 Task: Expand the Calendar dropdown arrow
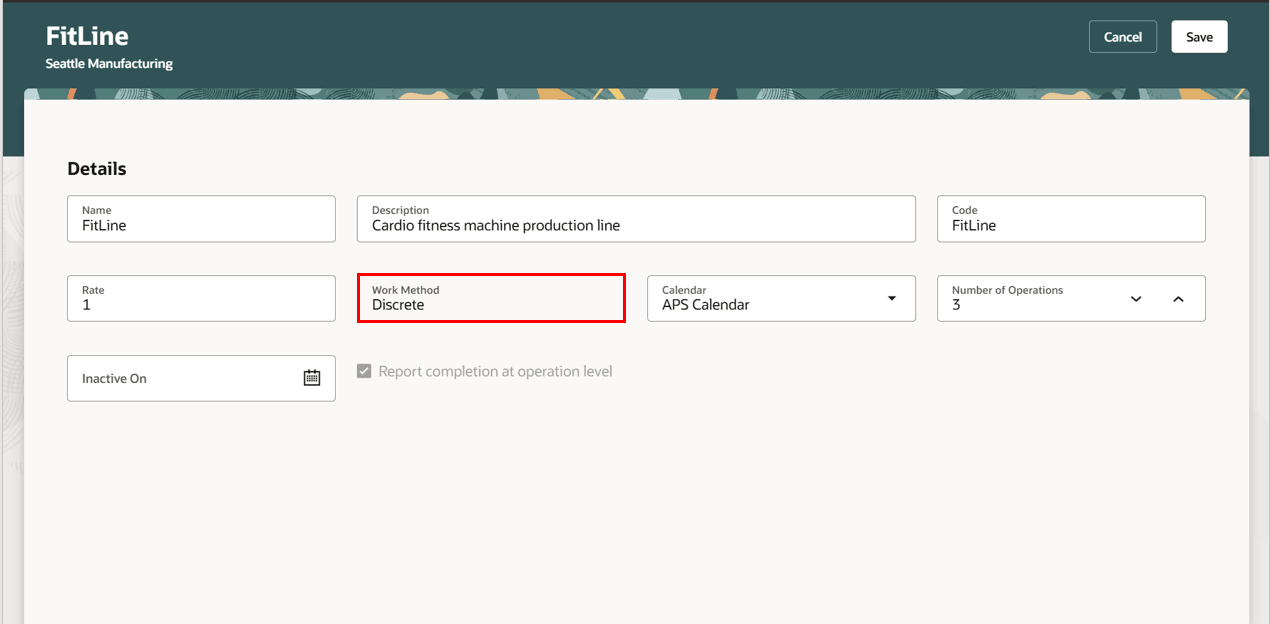[x=892, y=299]
